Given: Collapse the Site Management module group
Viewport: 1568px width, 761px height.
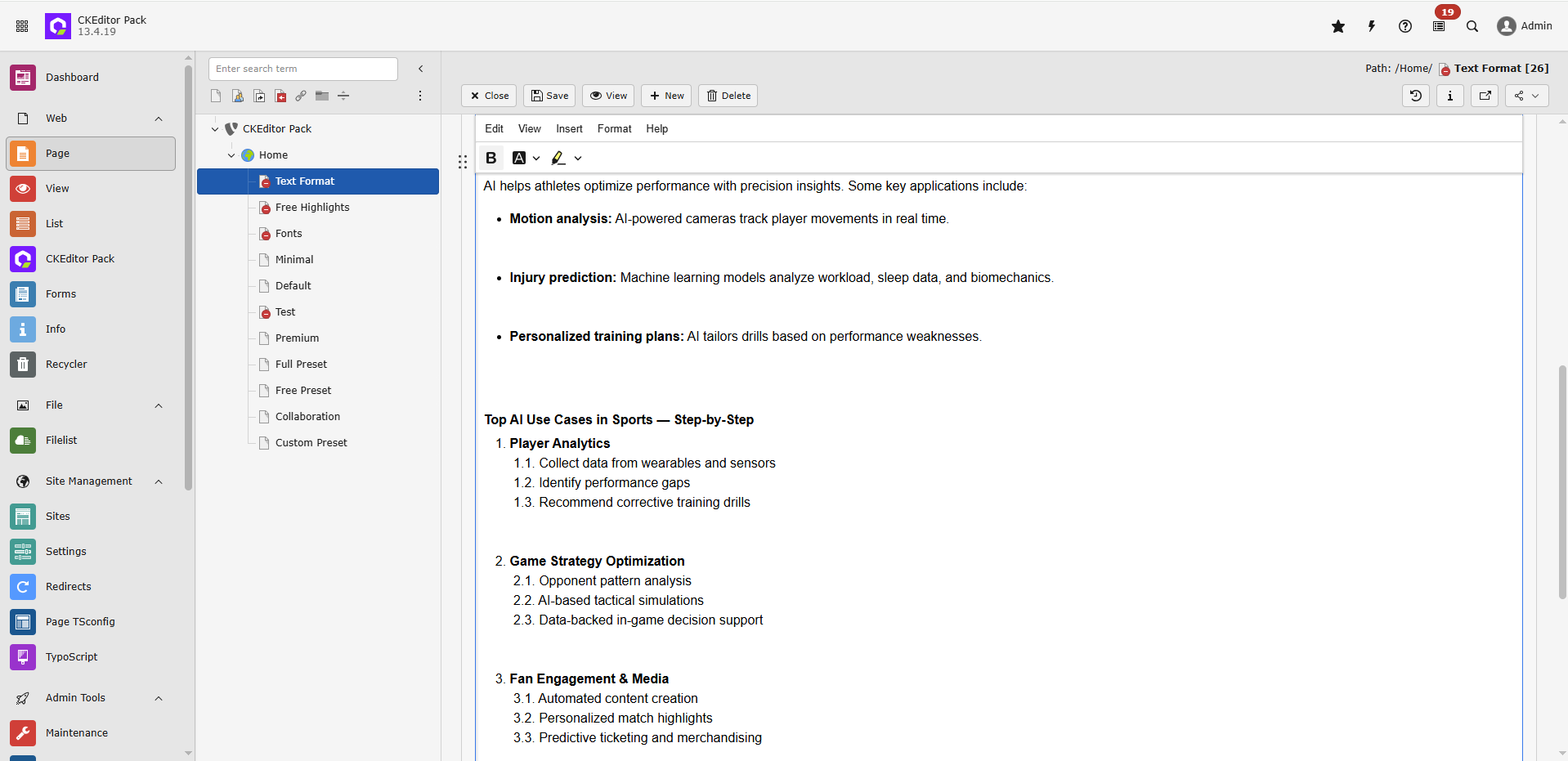Looking at the screenshot, I should [159, 481].
